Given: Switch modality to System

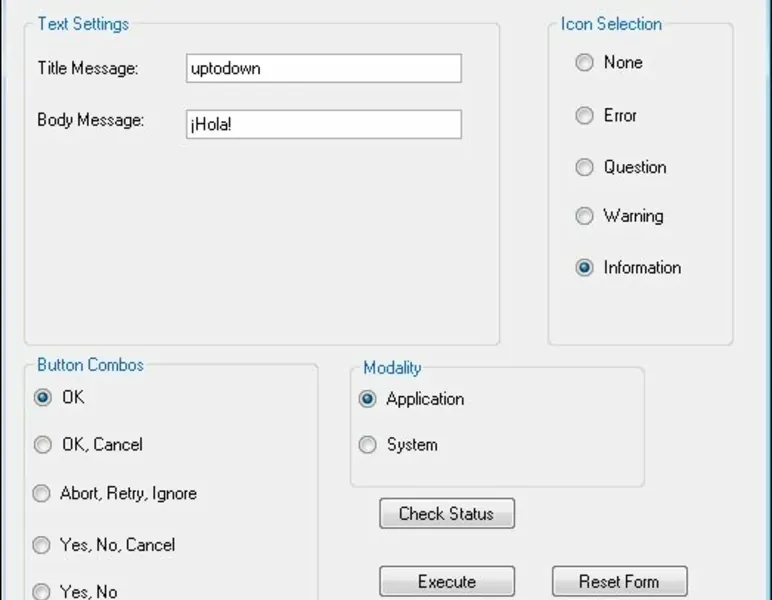Looking at the screenshot, I should (368, 445).
